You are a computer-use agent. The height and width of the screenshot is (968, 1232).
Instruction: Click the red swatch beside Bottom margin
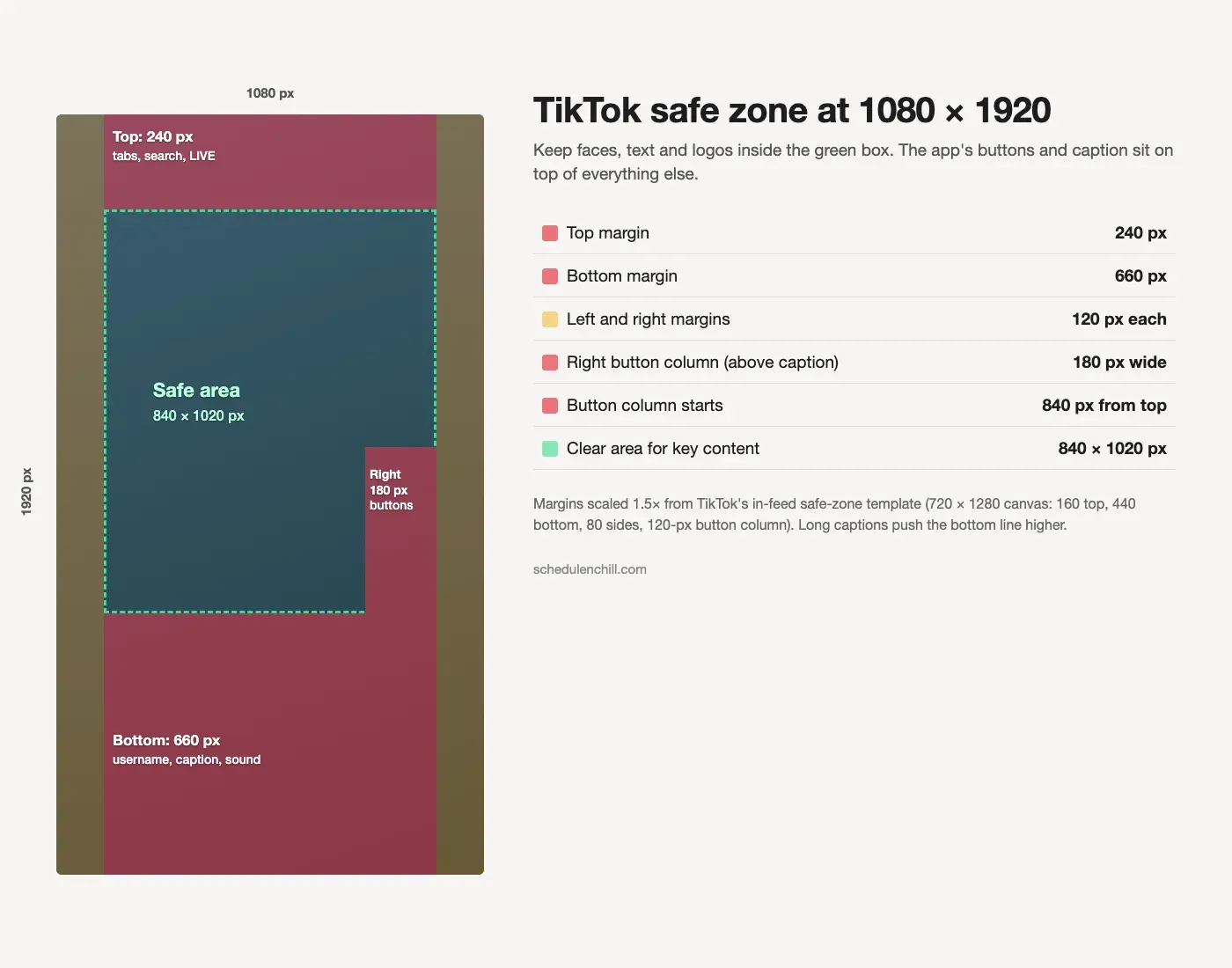(x=550, y=276)
